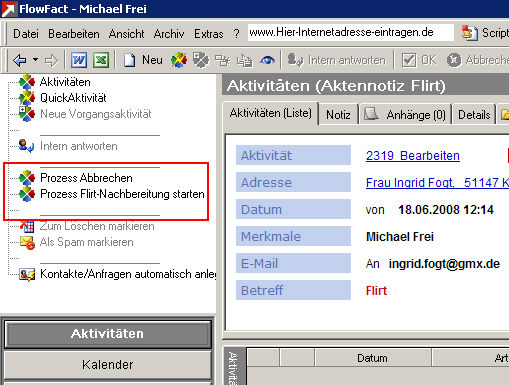Click the eye preview icon

pyautogui.click(x=267, y=60)
